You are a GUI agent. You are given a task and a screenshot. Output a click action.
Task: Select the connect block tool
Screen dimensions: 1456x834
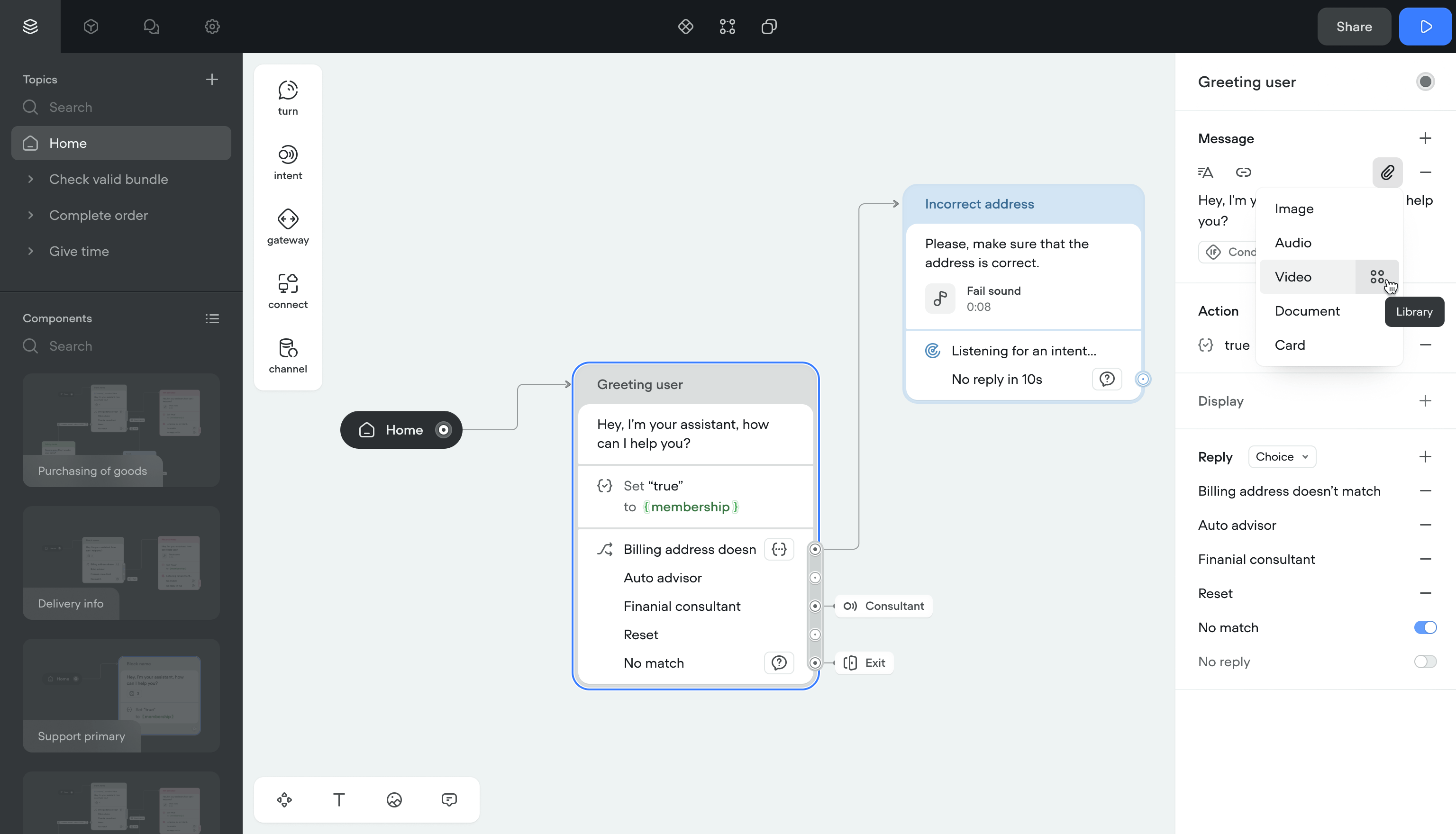288,291
